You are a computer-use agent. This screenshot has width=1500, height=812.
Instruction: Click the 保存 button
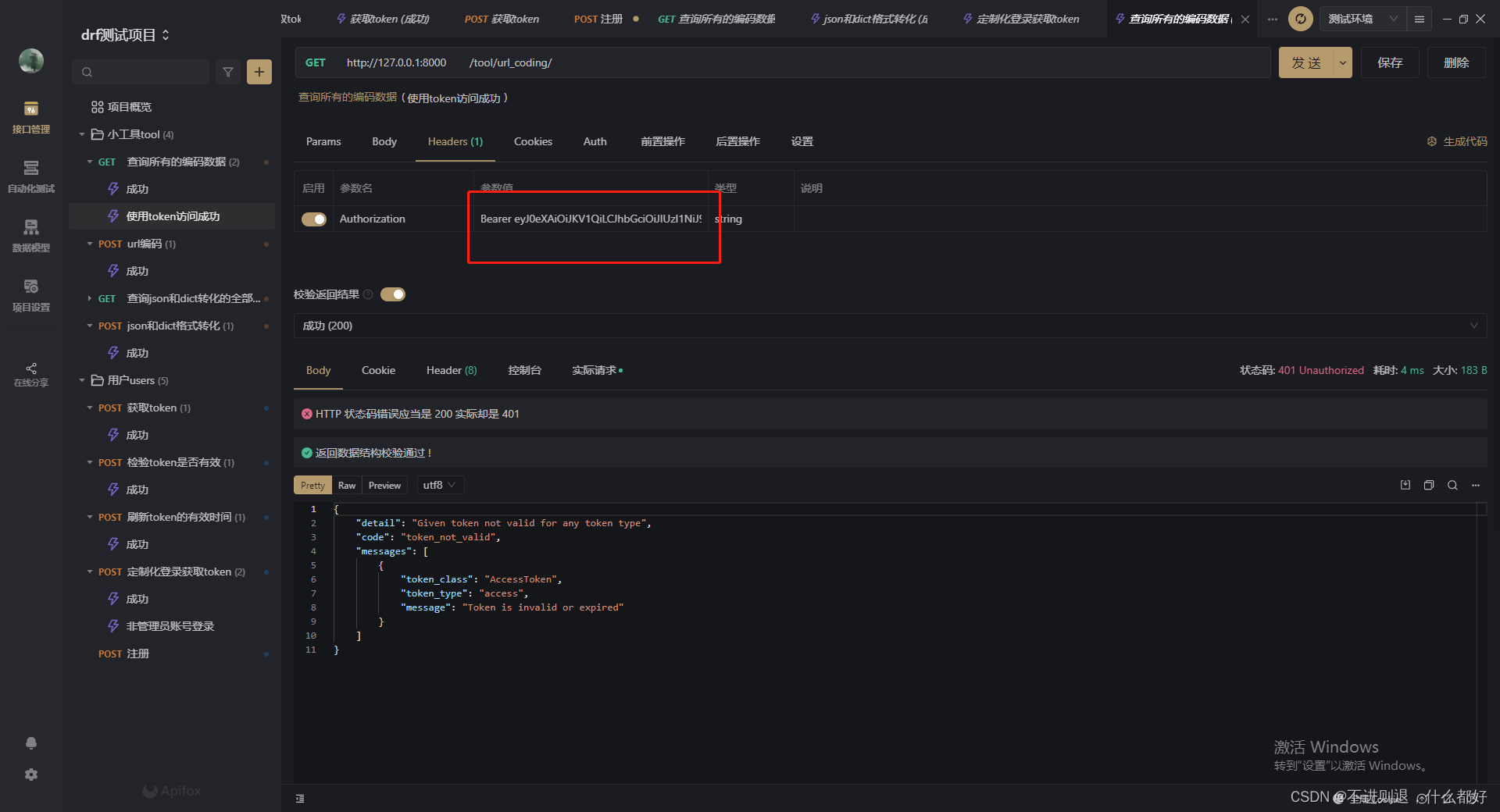tap(1390, 62)
